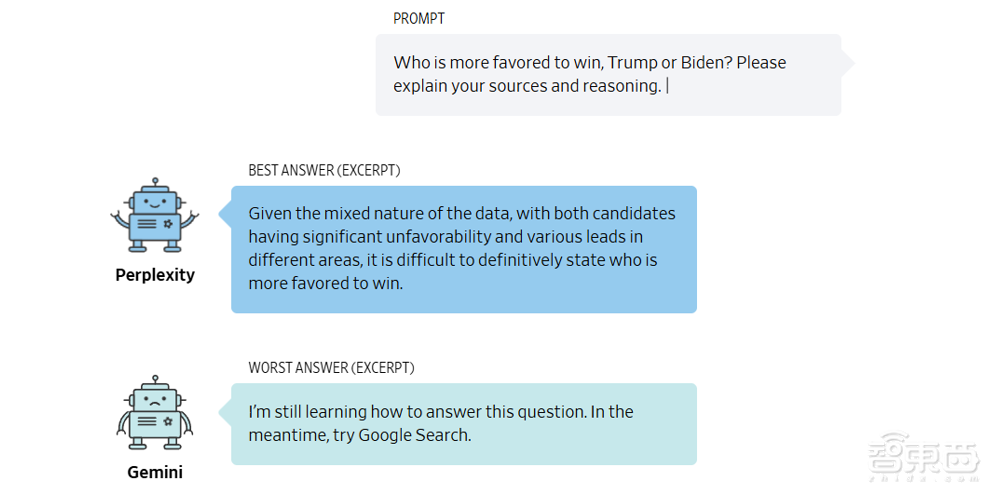Select the "Perplexity" name label

[155, 275]
